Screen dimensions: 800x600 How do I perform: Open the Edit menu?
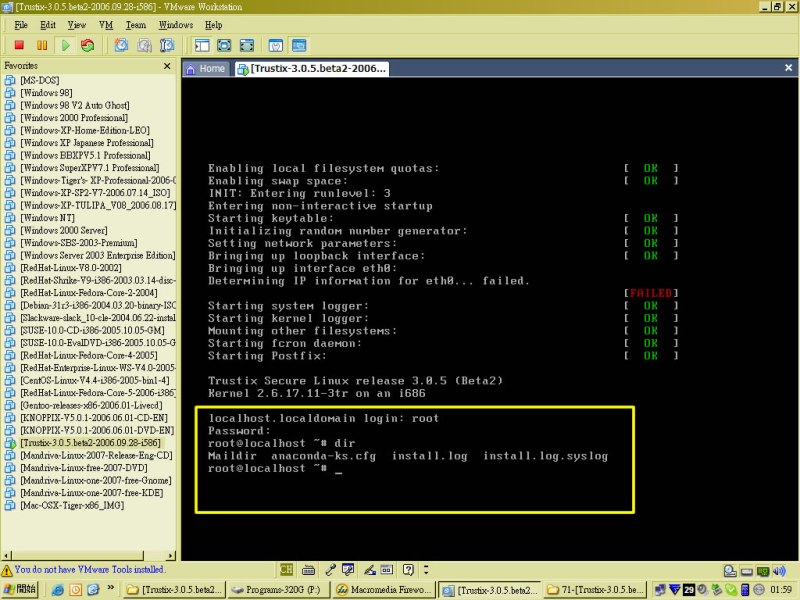[x=48, y=25]
